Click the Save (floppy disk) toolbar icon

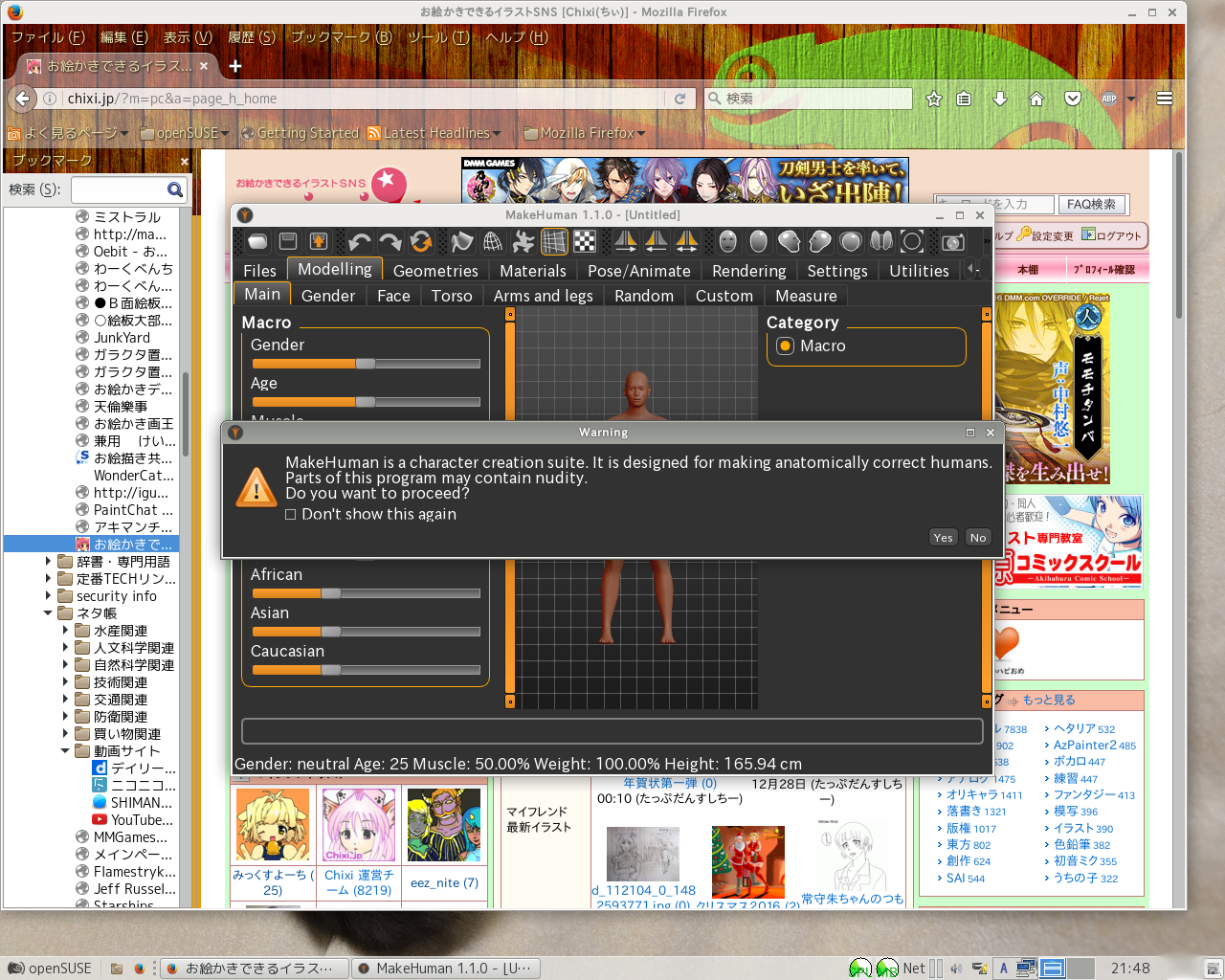pos(288,242)
